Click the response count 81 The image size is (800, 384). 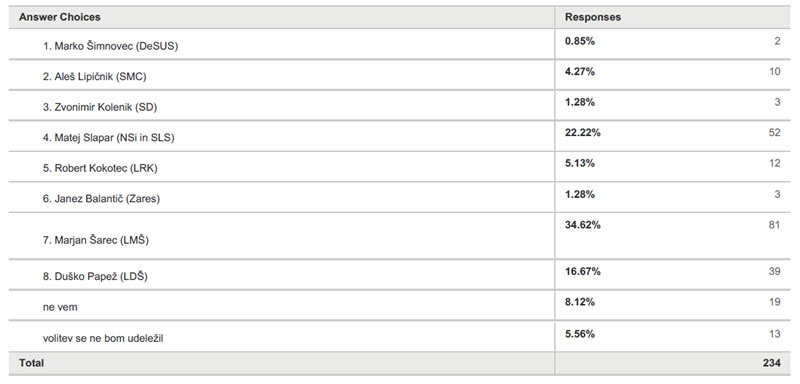click(774, 224)
